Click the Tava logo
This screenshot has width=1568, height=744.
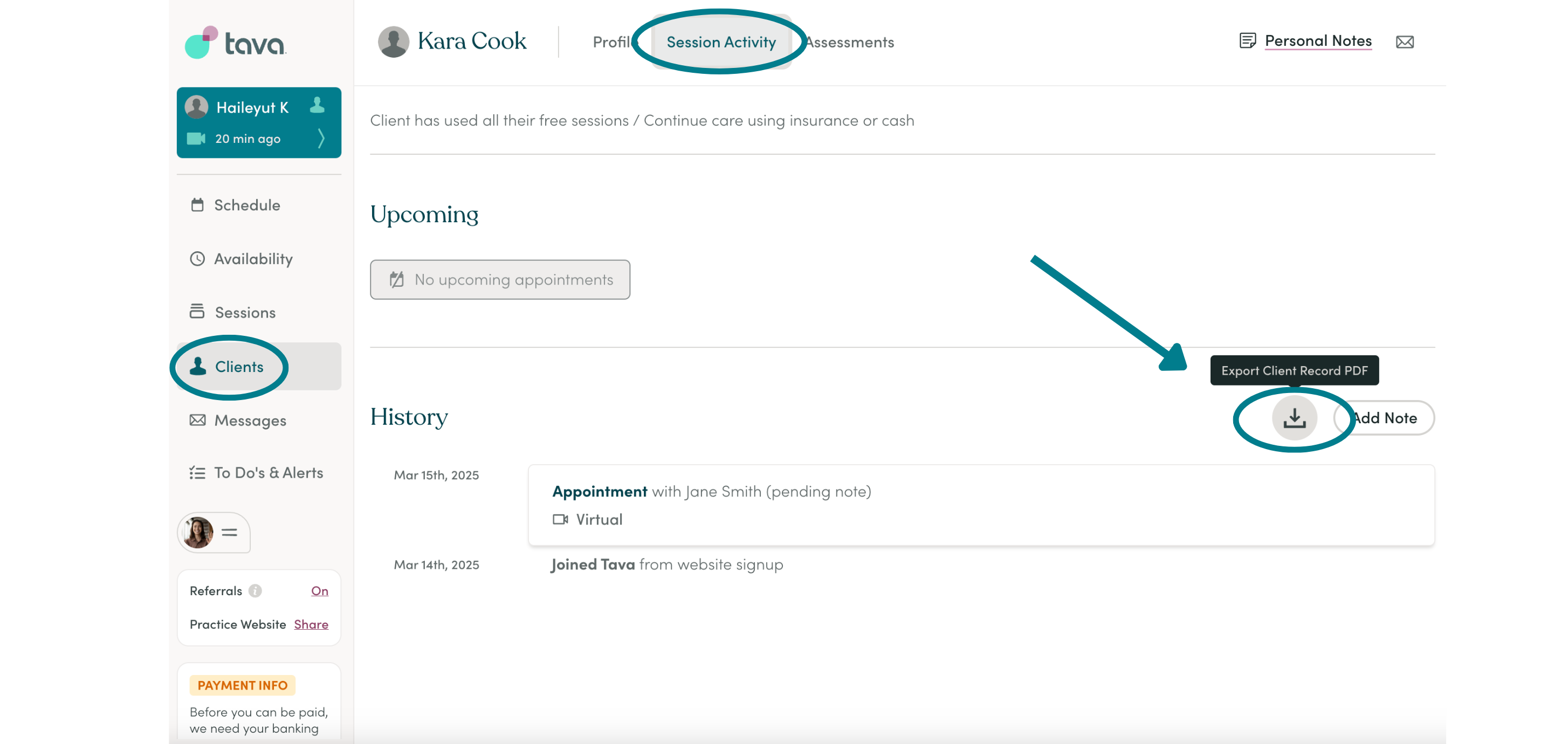pos(236,42)
